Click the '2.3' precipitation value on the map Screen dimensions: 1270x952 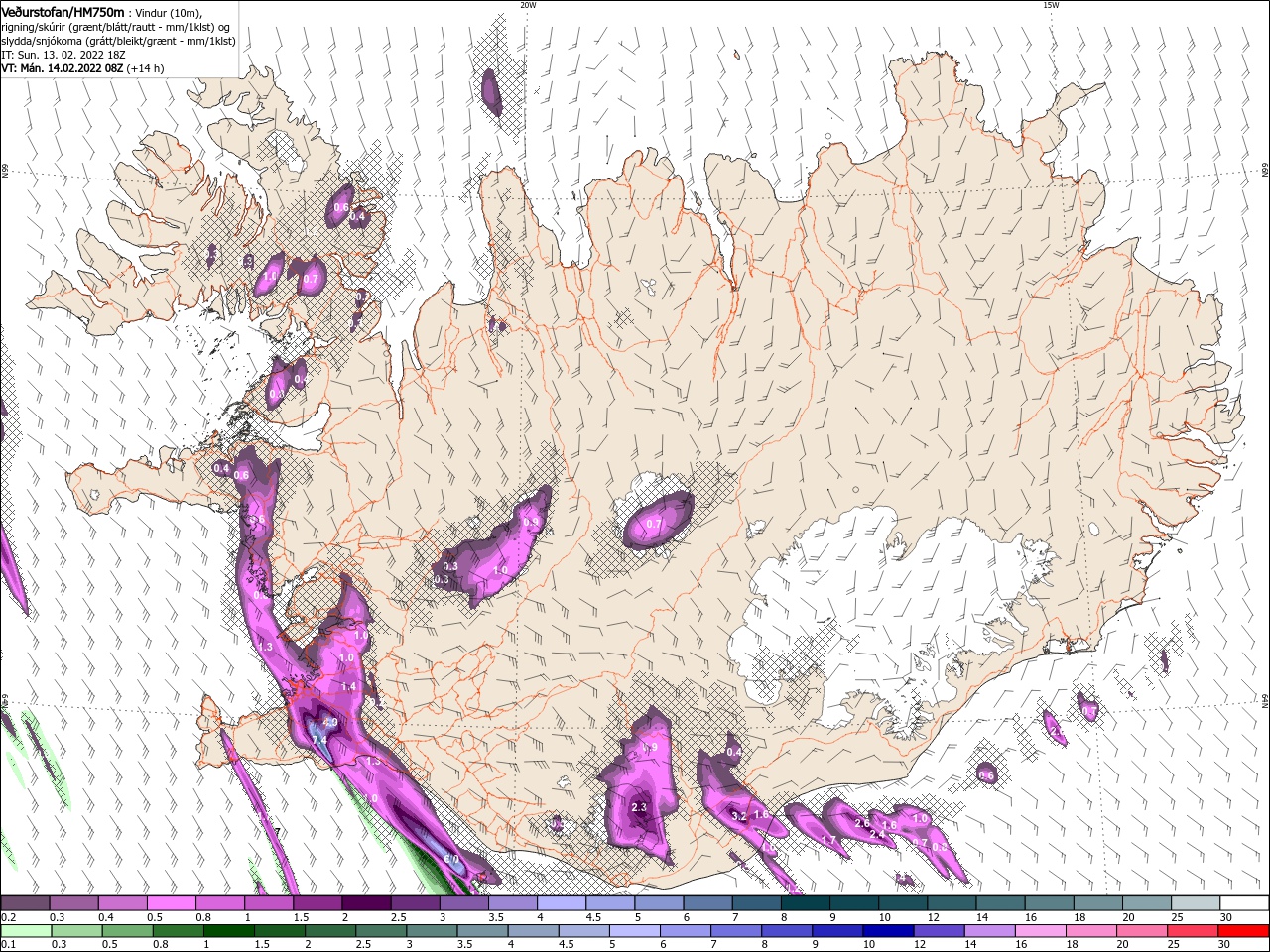click(639, 808)
